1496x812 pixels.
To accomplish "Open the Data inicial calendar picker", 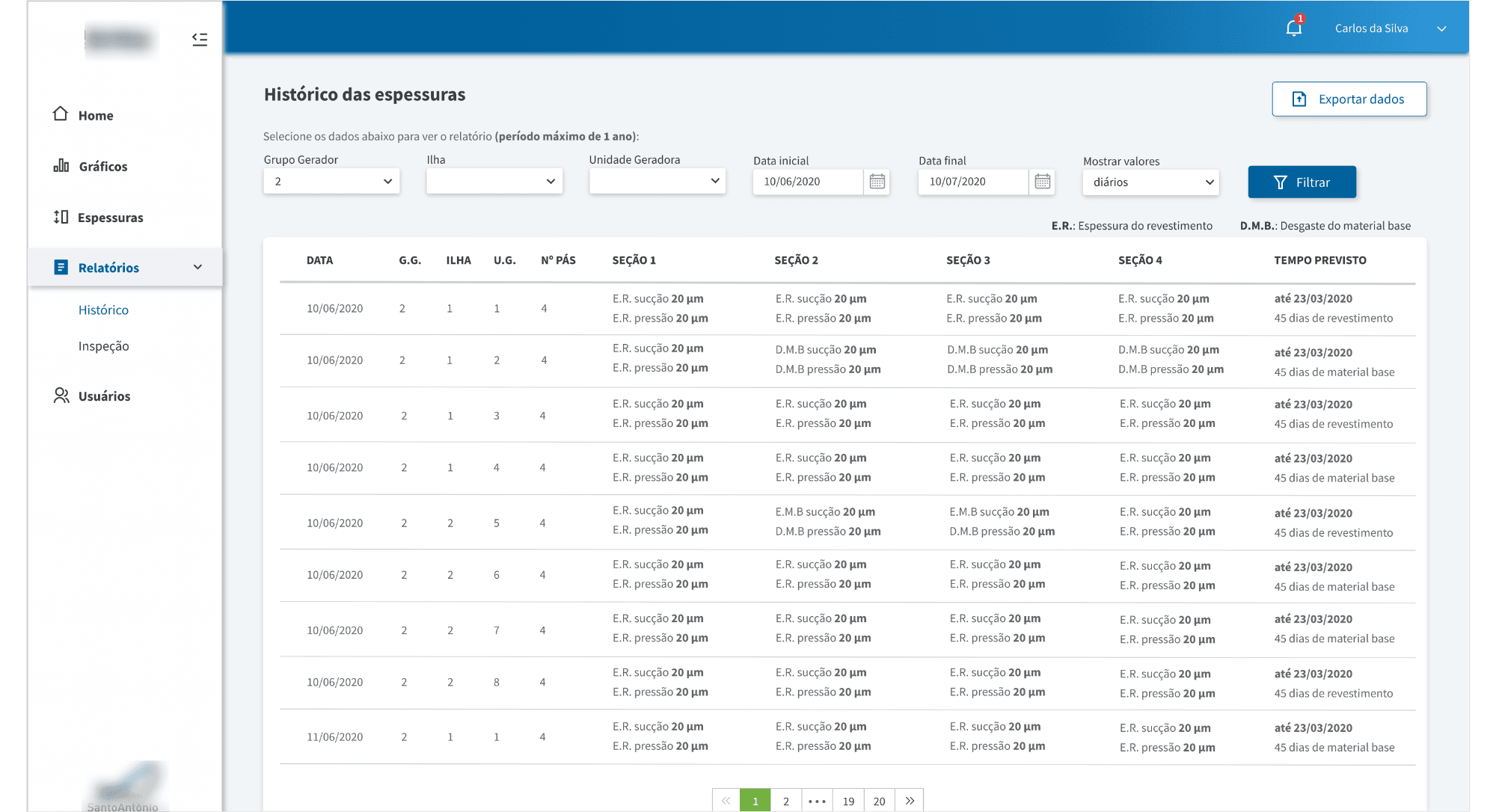I will point(877,182).
